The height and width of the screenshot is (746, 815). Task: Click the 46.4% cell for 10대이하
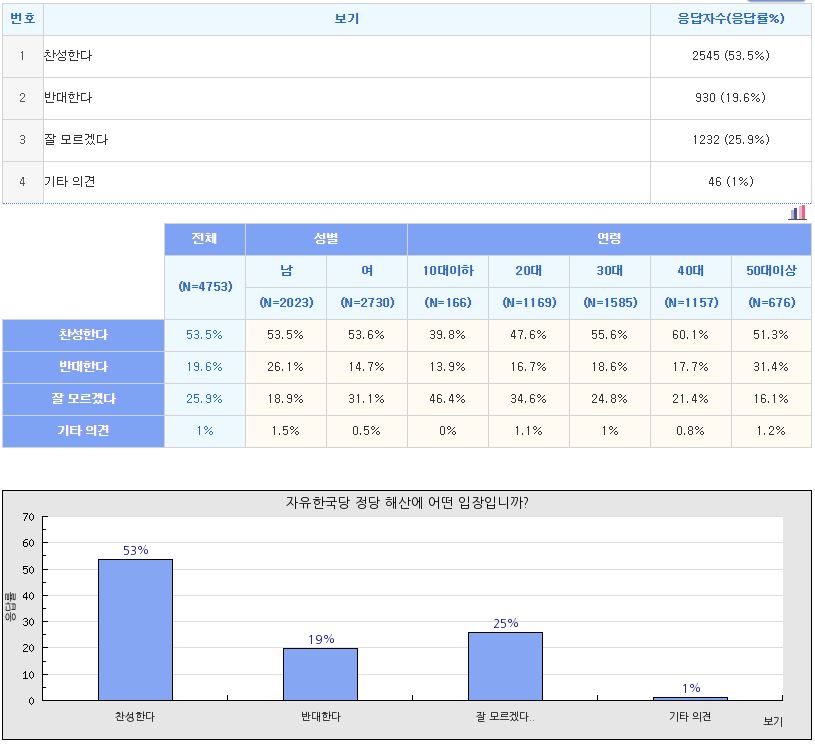[x=448, y=399]
